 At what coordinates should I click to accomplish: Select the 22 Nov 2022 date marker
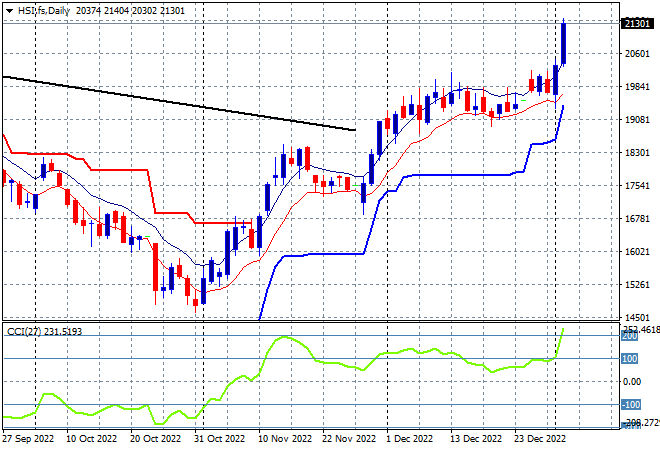click(349, 439)
